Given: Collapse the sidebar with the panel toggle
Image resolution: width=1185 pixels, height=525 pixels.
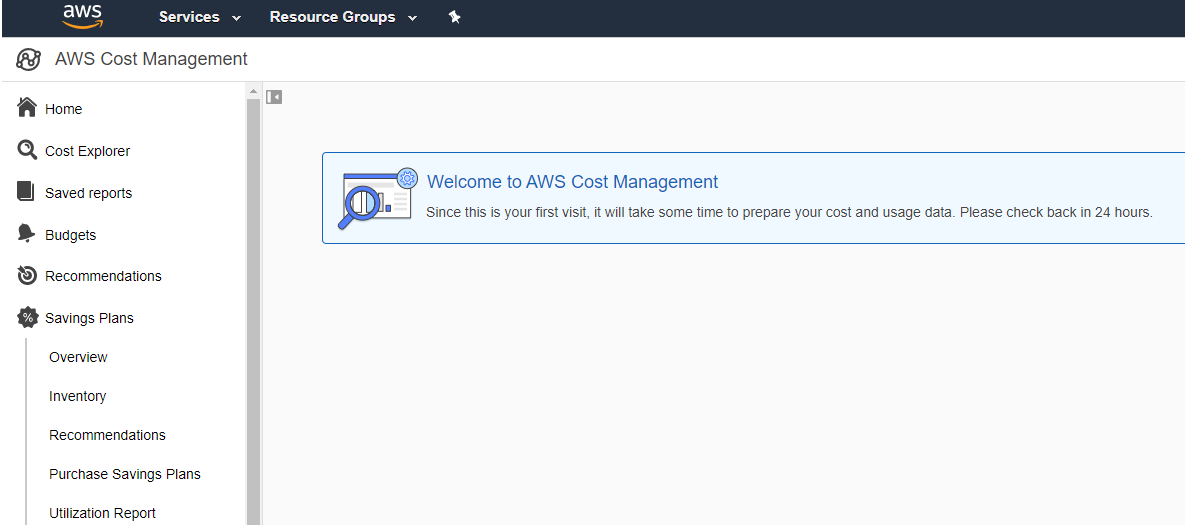Looking at the screenshot, I should point(274,97).
